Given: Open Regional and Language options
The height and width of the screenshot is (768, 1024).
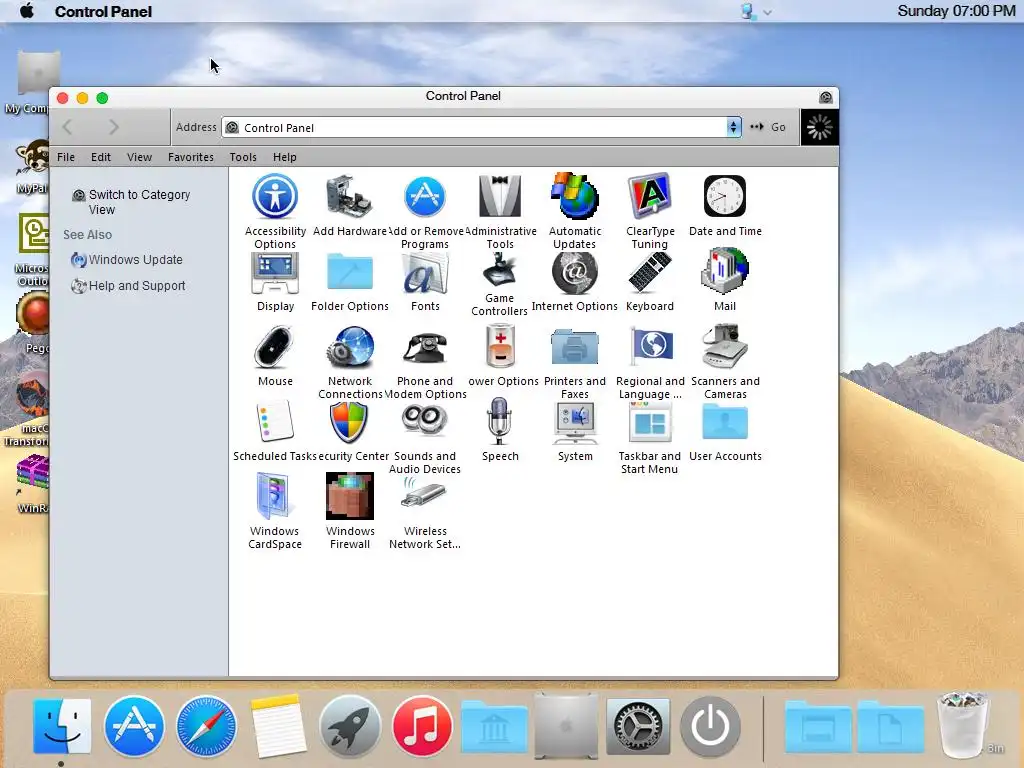Looking at the screenshot, I should tap(650, 346).
